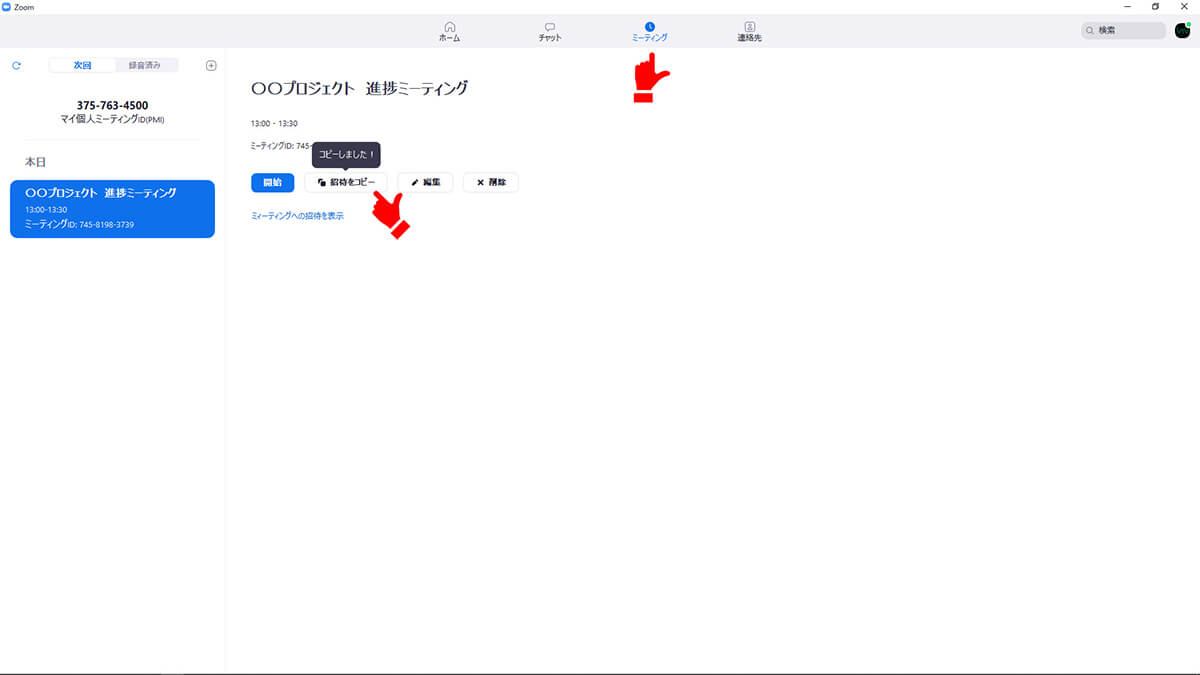
Task: Minimize the Zoom window
Action: pyautogui.click(x=1125, y=6)
